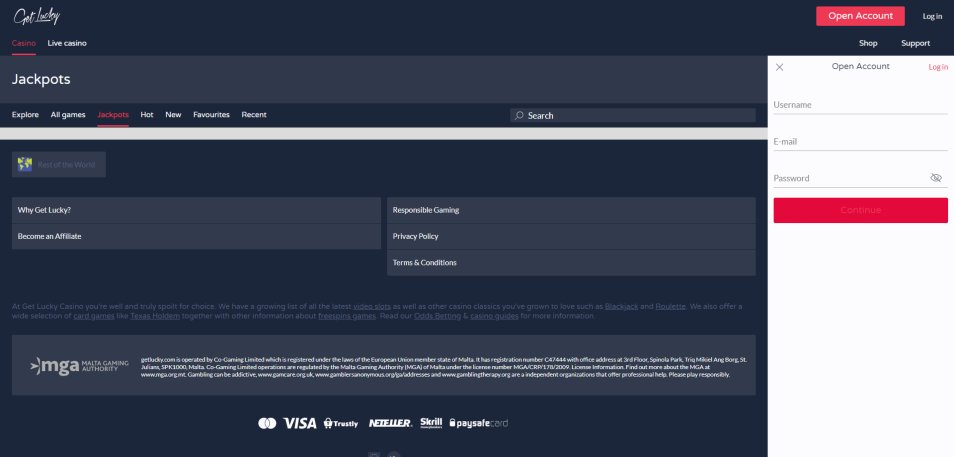The height and width of the screenshot is (457, 954).
Task: Open Why Get Lucky? link
Action: tap(197, 210)
